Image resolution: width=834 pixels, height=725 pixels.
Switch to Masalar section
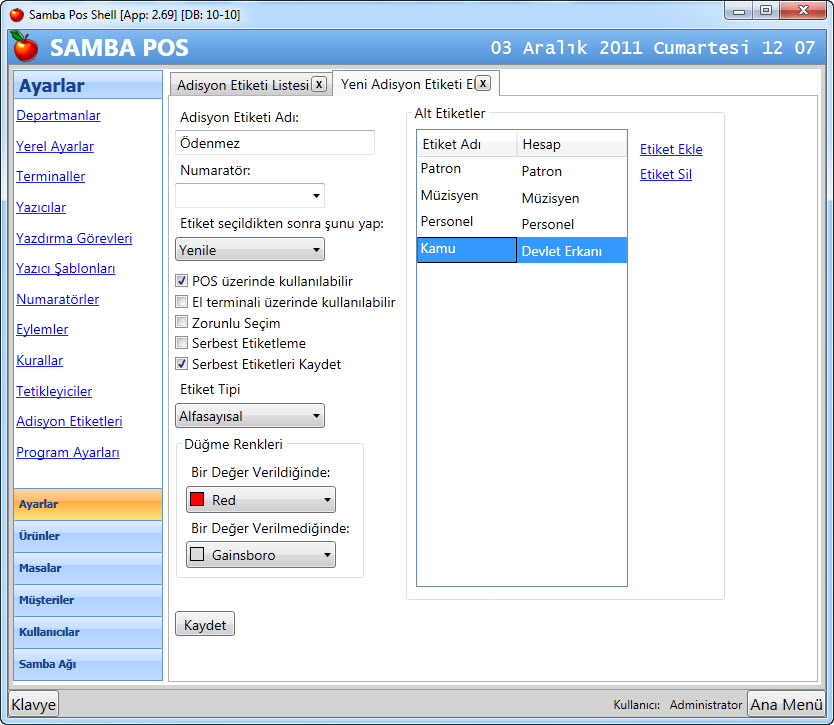[88, 568]
